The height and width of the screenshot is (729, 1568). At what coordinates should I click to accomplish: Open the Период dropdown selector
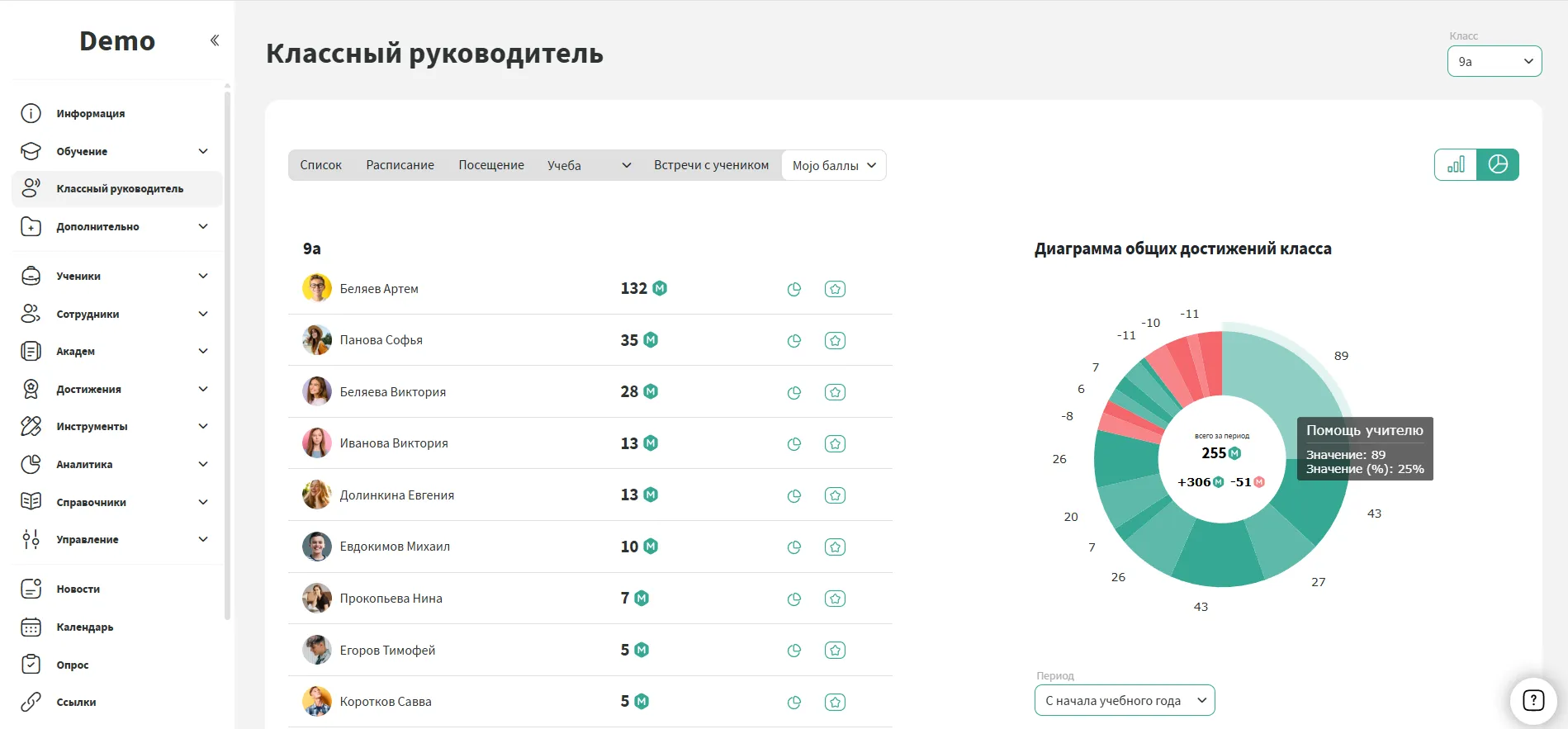1124,700
